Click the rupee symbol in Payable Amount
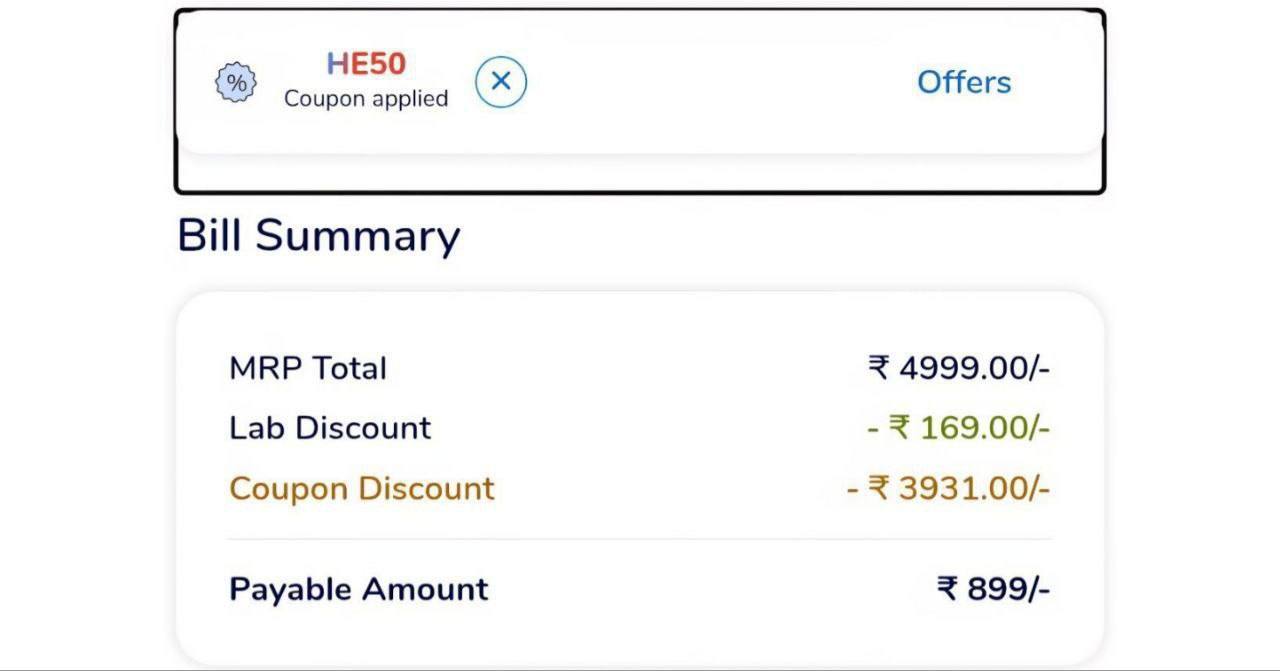Screen dimensions: 1280x671 click(947, 589)
